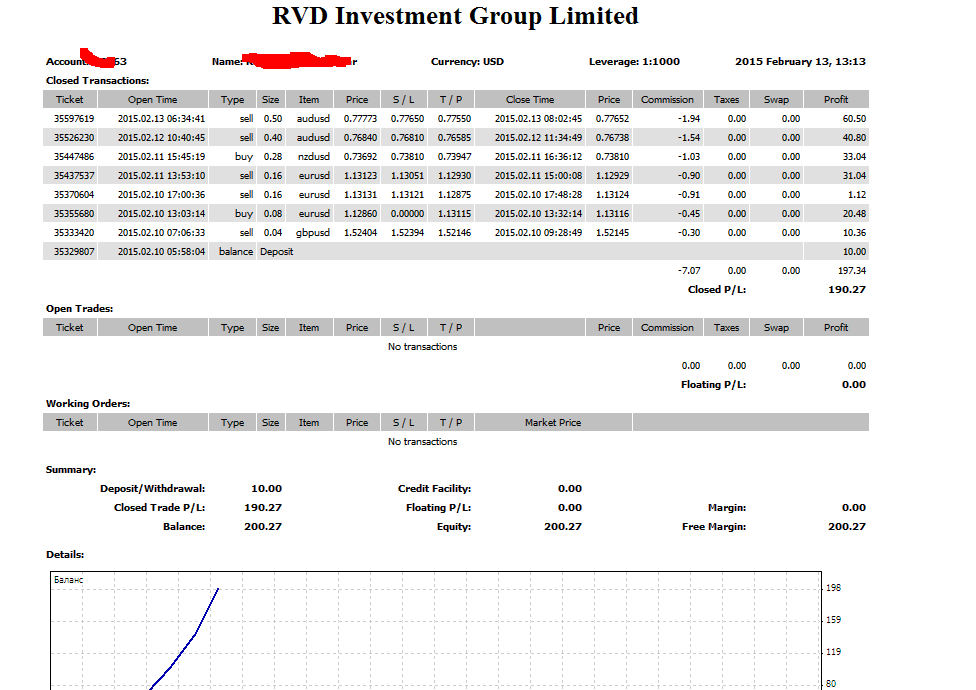Click the Market Price column header
This screenshot has height=690, width=976.
[x=553, y=422]
